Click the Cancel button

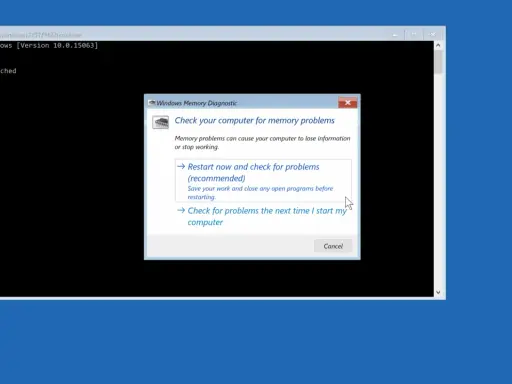click(x=333, y=246)
